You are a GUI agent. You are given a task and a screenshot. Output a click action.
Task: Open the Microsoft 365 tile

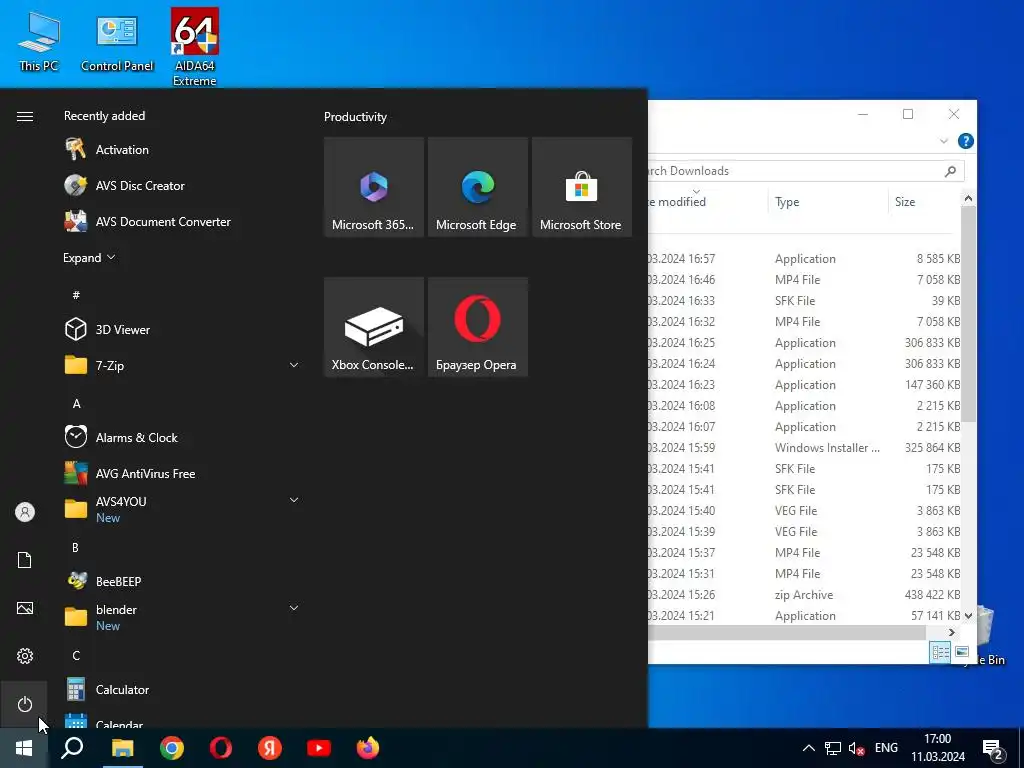(374, 187)
